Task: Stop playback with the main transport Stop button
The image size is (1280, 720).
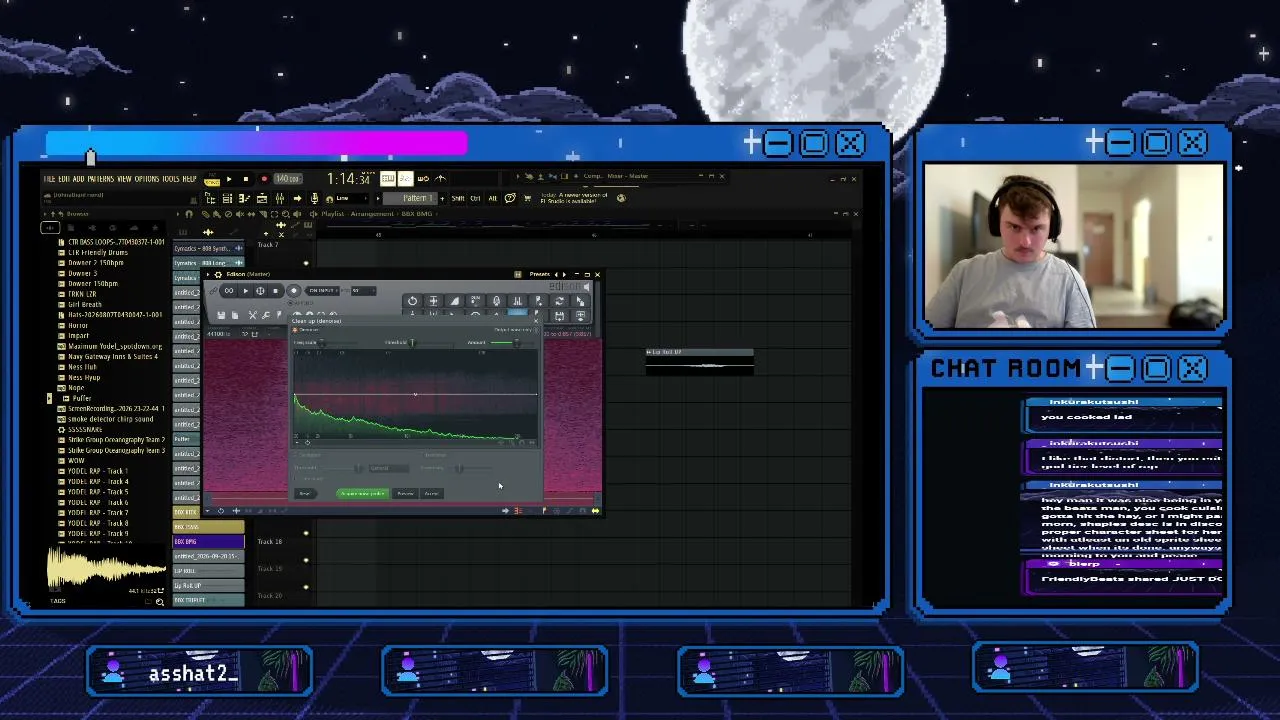Action: pos(246,179)
